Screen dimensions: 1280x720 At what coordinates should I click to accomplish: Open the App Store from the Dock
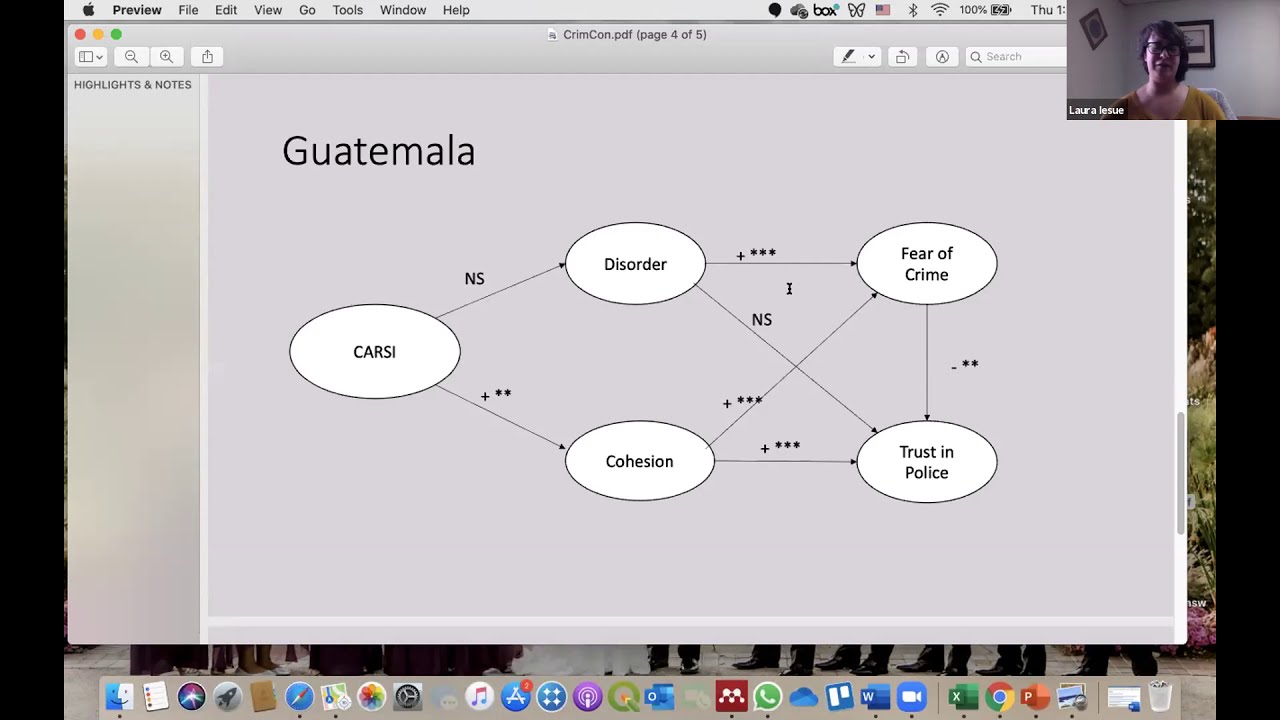[x=515, y=697]
